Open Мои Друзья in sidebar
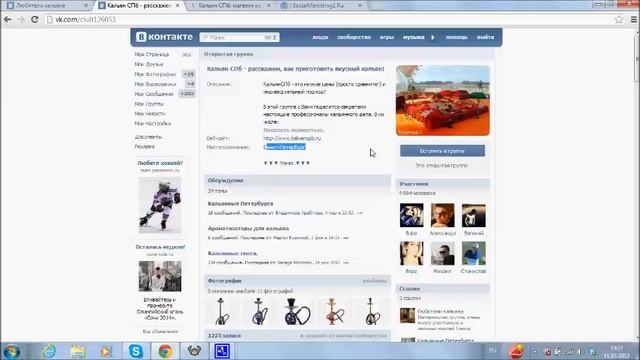This screenshot has width=640, height=360. pyautogui.click(x=149, y=64)
